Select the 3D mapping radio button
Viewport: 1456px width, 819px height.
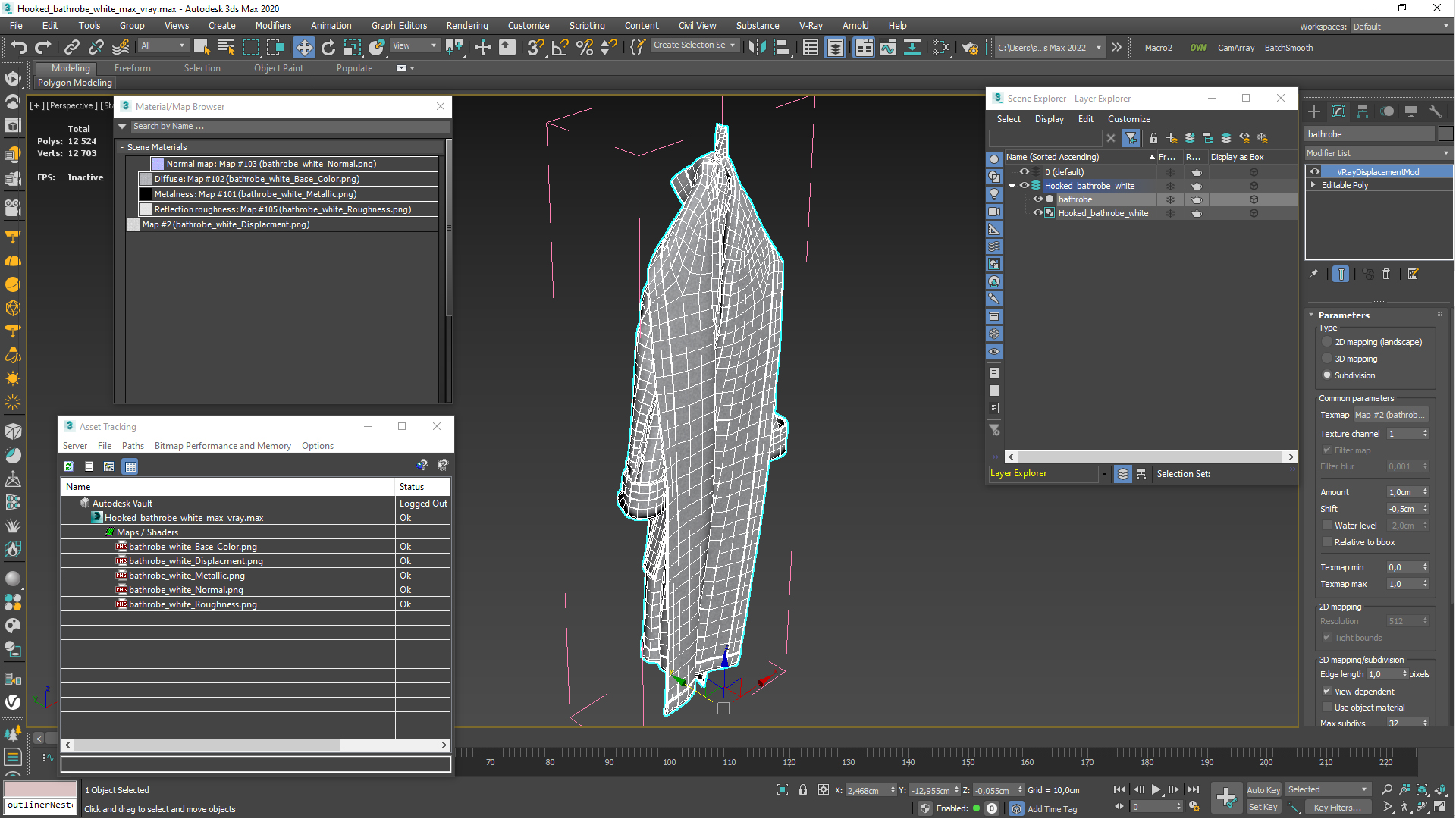[x=1327, y=359]
